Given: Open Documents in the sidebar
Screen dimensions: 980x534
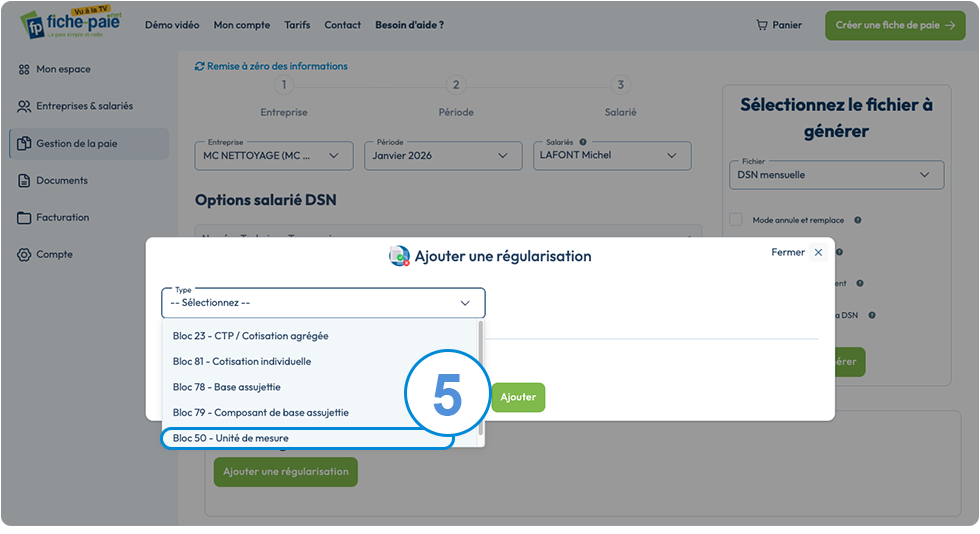Looking at the screenshot, I should pyautogui.click(x=62, y=181).
